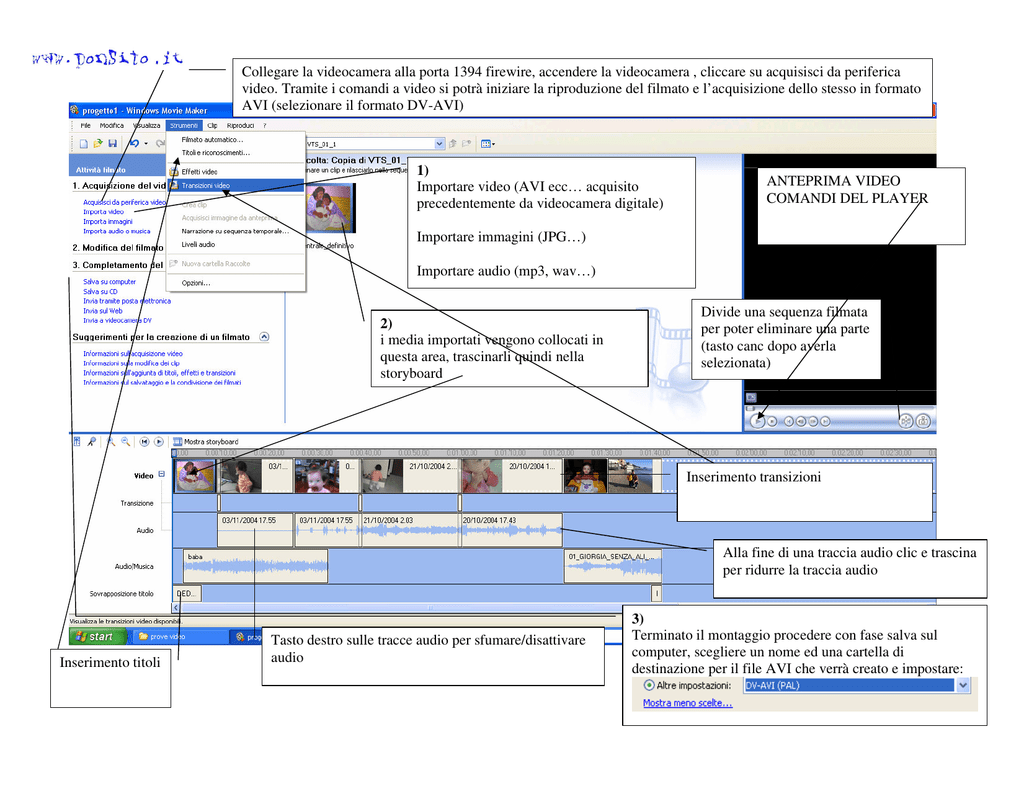Click the collection up-one-level icon
Image resolution: width=1024 pixels, height=791 pixels.
pyautogui.click(x=453, y=144)
